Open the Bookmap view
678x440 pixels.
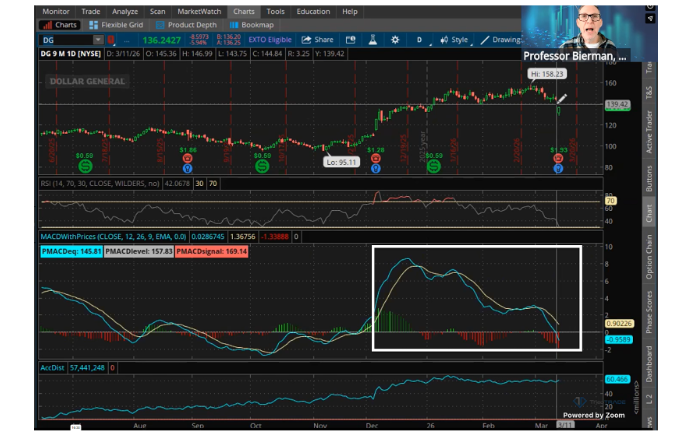click(x=252, y=25)
